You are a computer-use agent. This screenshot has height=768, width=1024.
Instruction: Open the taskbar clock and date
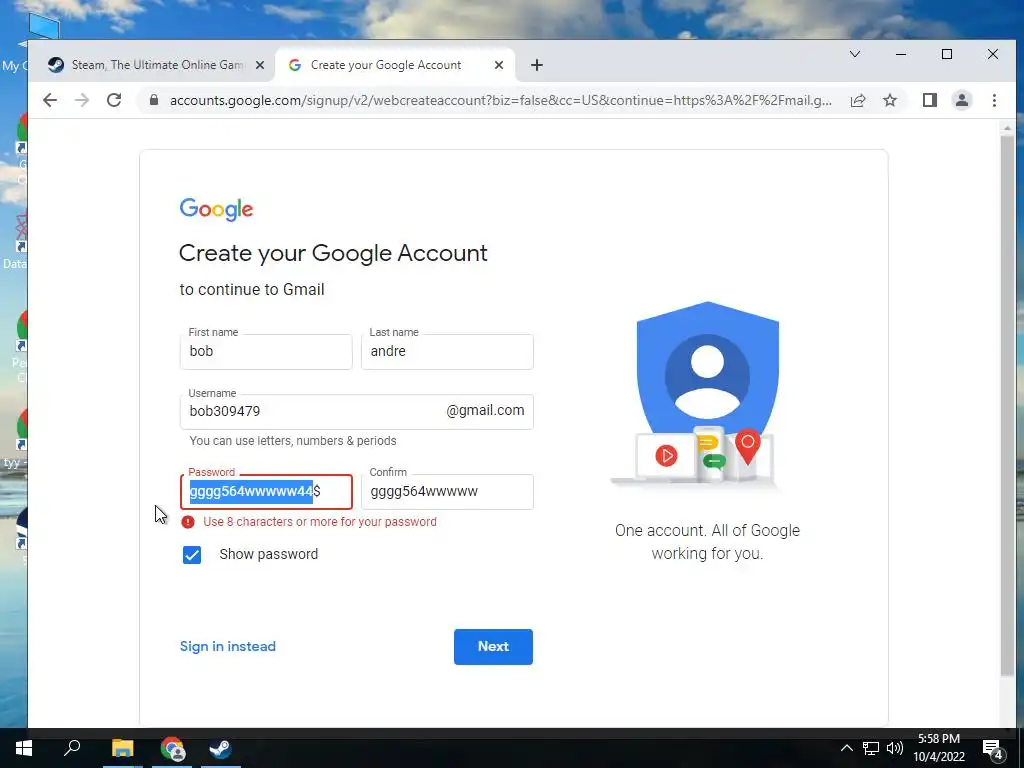pyautogui.click(x=938, y=748)
